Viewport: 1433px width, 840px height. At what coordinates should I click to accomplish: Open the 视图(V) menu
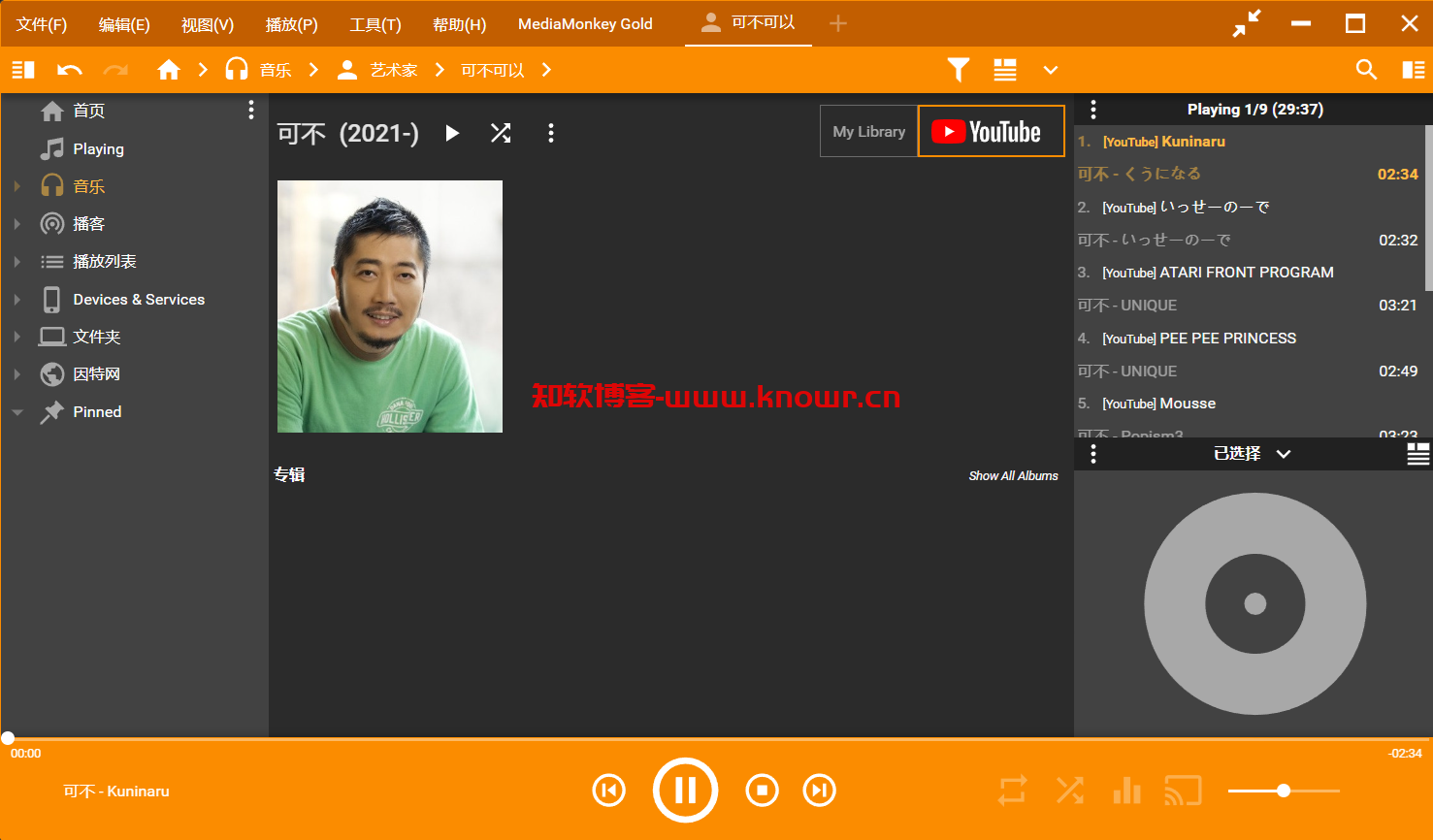pyautogui.click(x=208, y=24)
